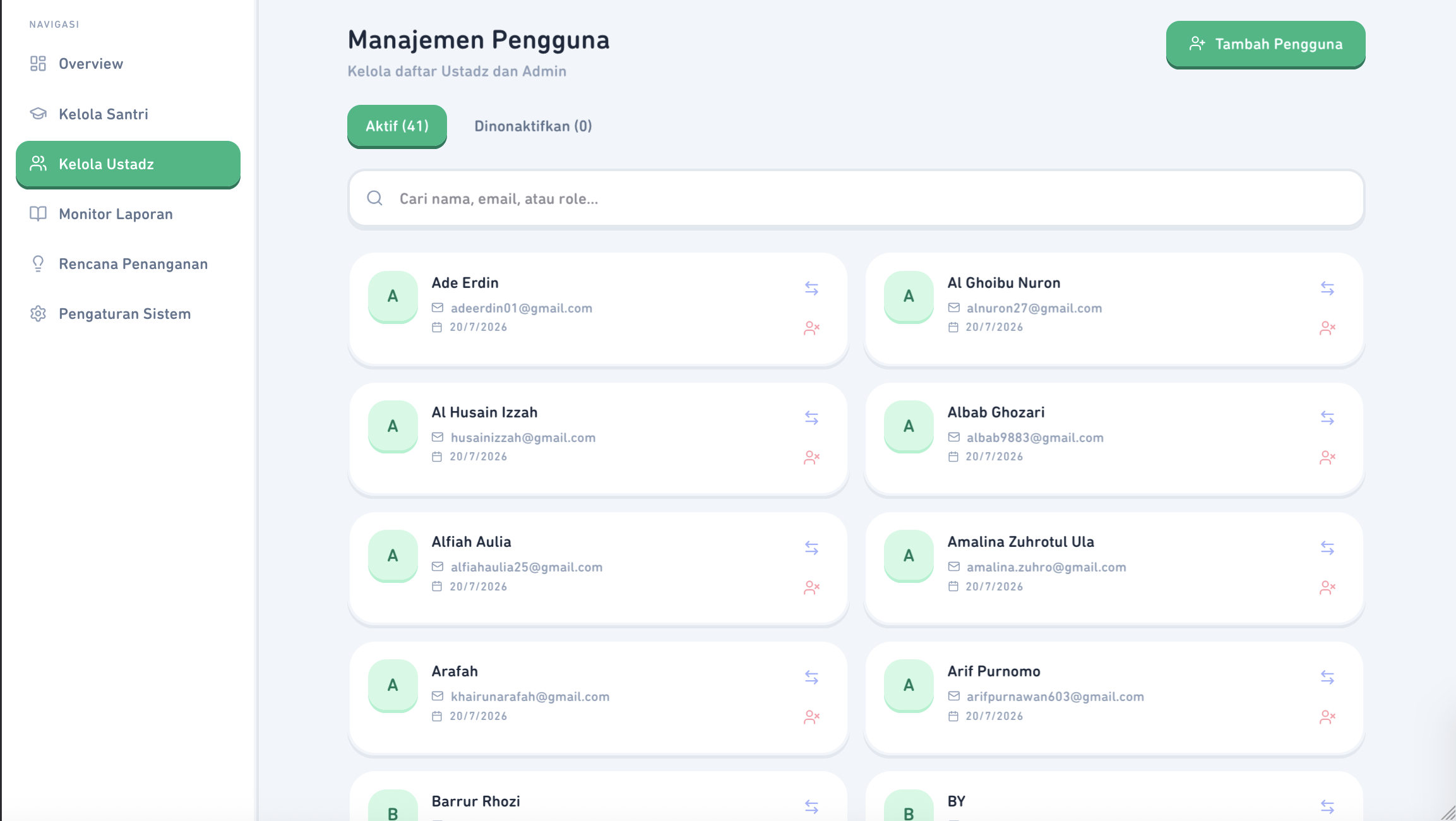Open Pengaturan Sistem settings
Image resolution: width=1456 pixels, height=821 pixels.
pyautogui.click(x=128, y=314)
